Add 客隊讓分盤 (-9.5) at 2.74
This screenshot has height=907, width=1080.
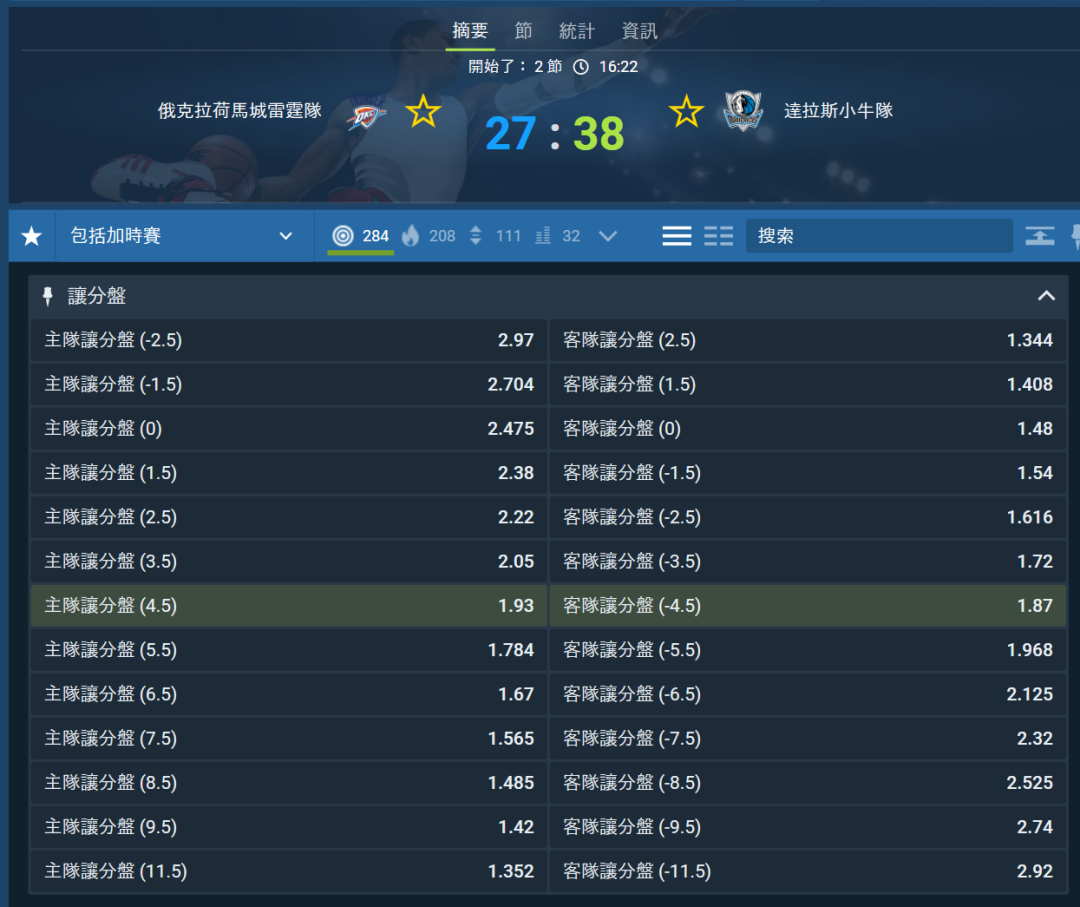pos(807,826)
